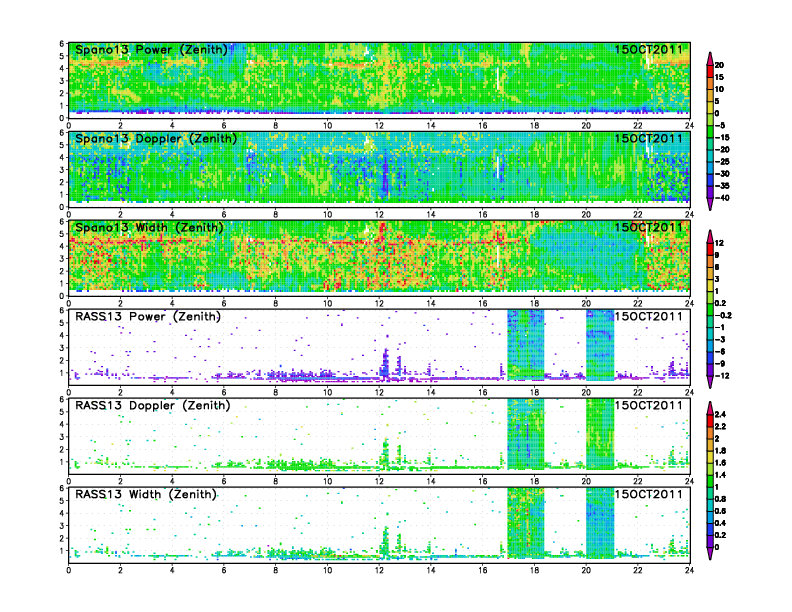Click height '2' label on RASS13 Width y-axis
Screen dimensions: 792x612
point(62,538)
